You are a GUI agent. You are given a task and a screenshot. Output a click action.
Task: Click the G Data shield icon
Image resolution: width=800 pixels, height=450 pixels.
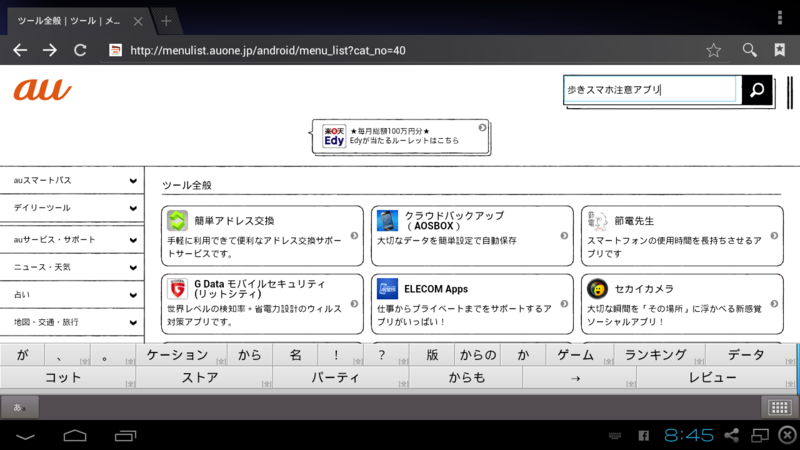click(x=177, y=289)
